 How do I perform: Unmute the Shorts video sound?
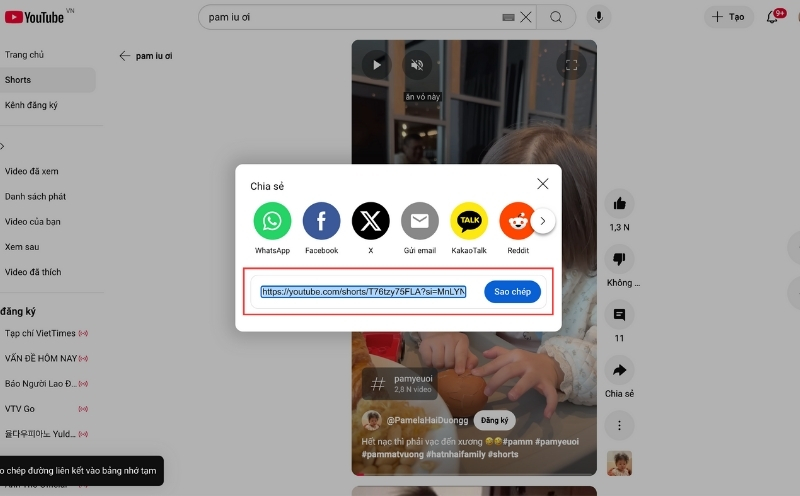tap(417, 65)
